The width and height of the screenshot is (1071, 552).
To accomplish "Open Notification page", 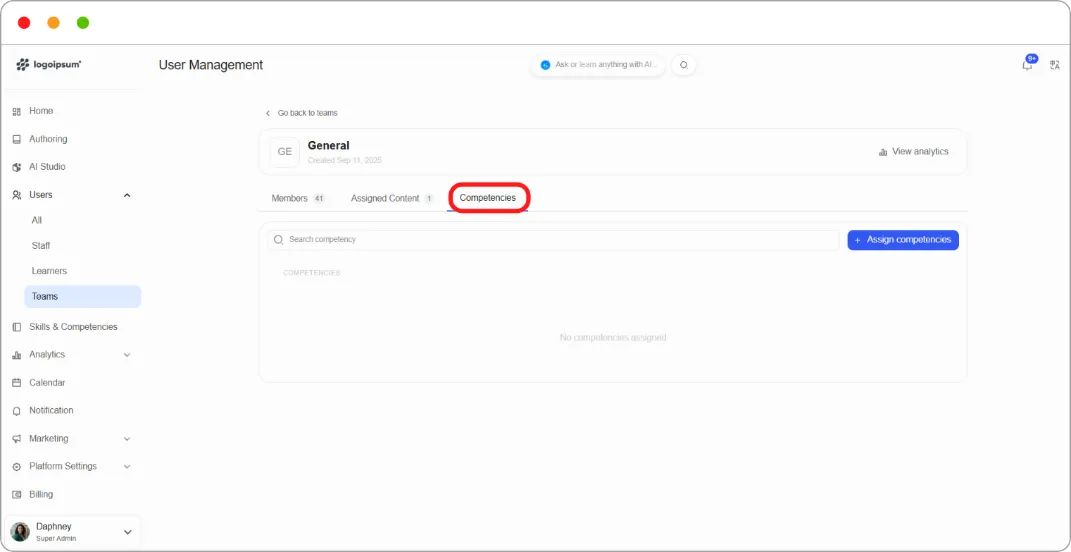I will [51, 410].
